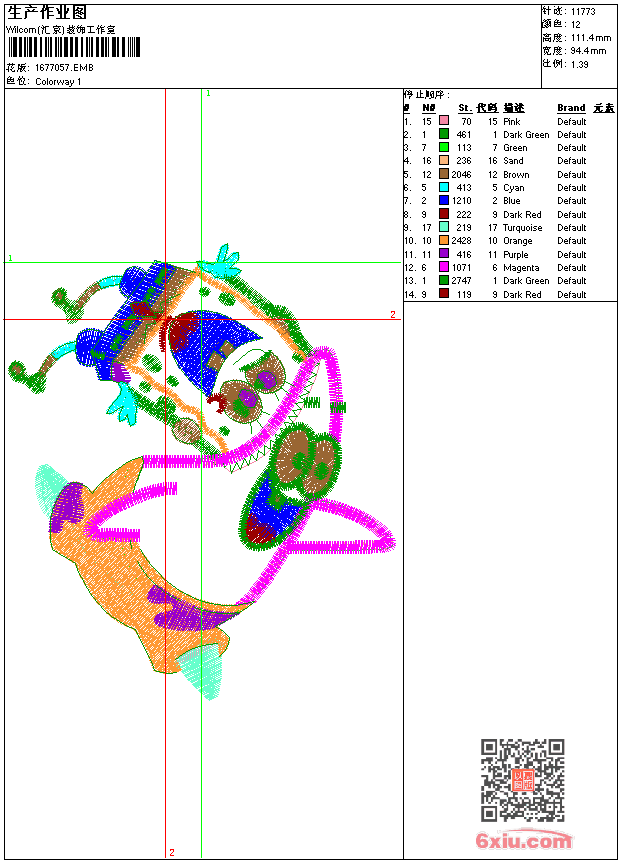Image resolution: width=620 pixels, height=860 pixels.
Task: Choose the Cyan color swatch
Action: (x=444, y=187)
